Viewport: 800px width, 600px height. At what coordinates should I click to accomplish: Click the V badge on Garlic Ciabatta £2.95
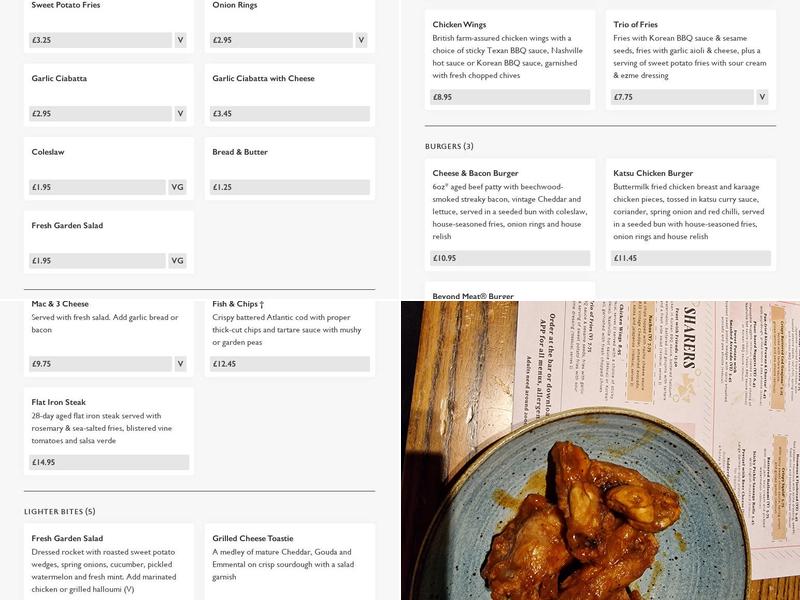[x=180, y=113]
